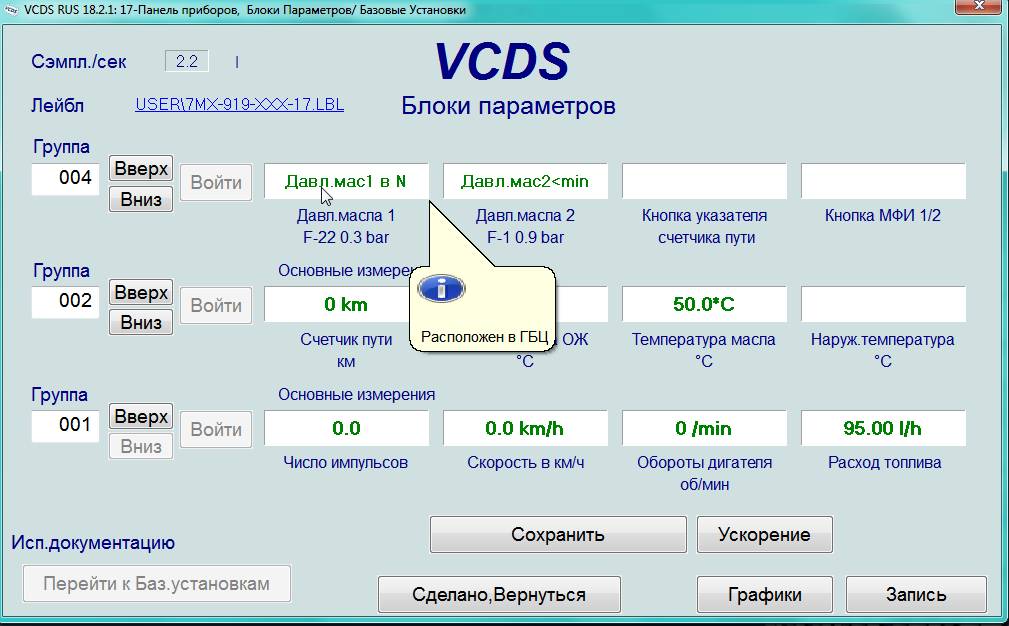This screenshot has height=626, width=1009.
Task: Click the group 002 number field
Action: [66, 301]
